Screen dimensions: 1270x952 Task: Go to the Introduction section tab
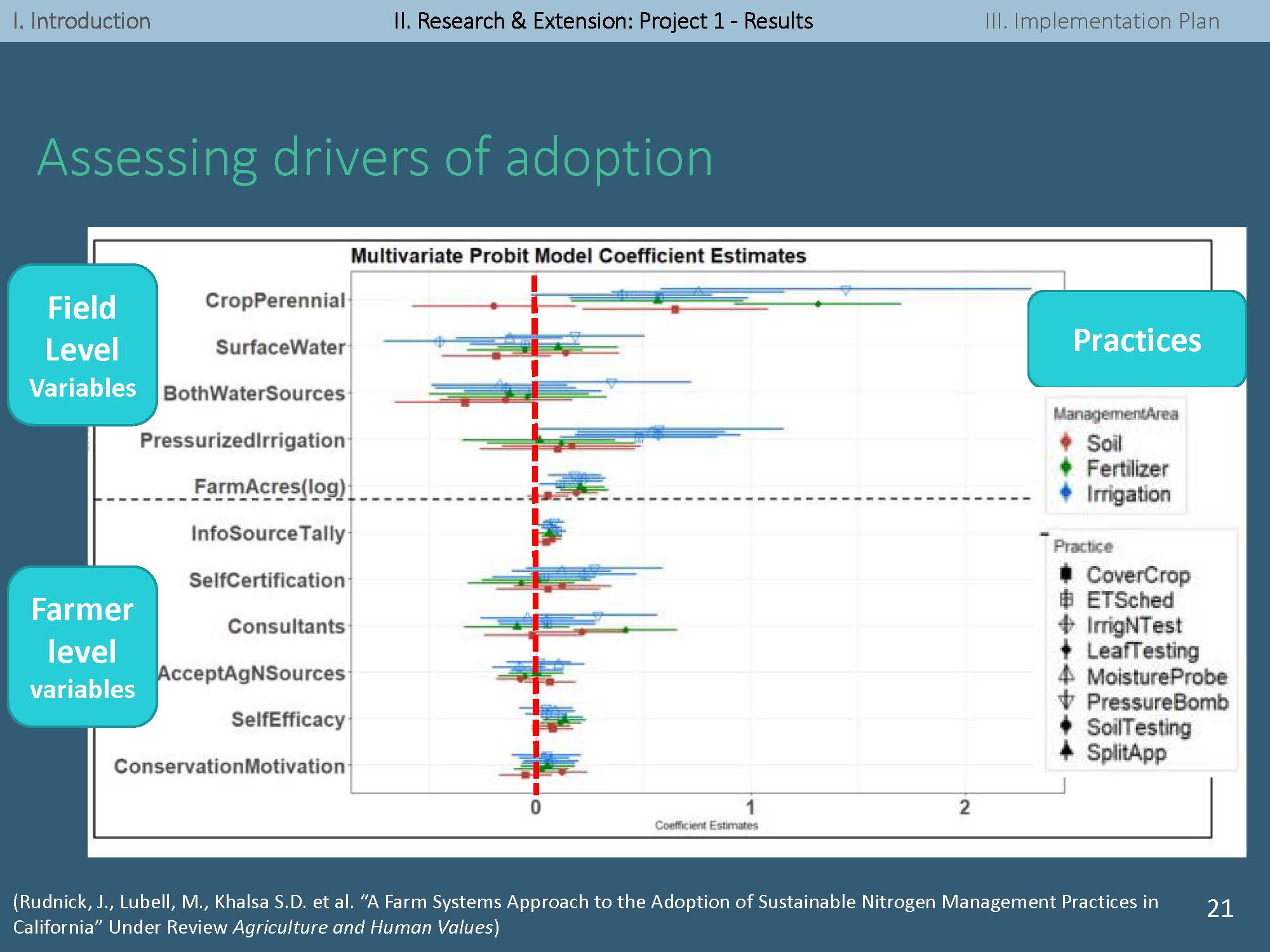[x=82, y=21]
